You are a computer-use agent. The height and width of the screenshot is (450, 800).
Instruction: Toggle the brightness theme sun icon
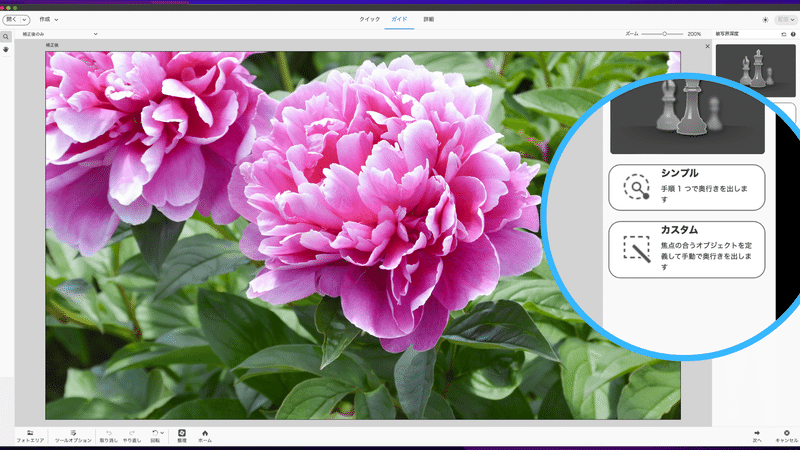765,20
